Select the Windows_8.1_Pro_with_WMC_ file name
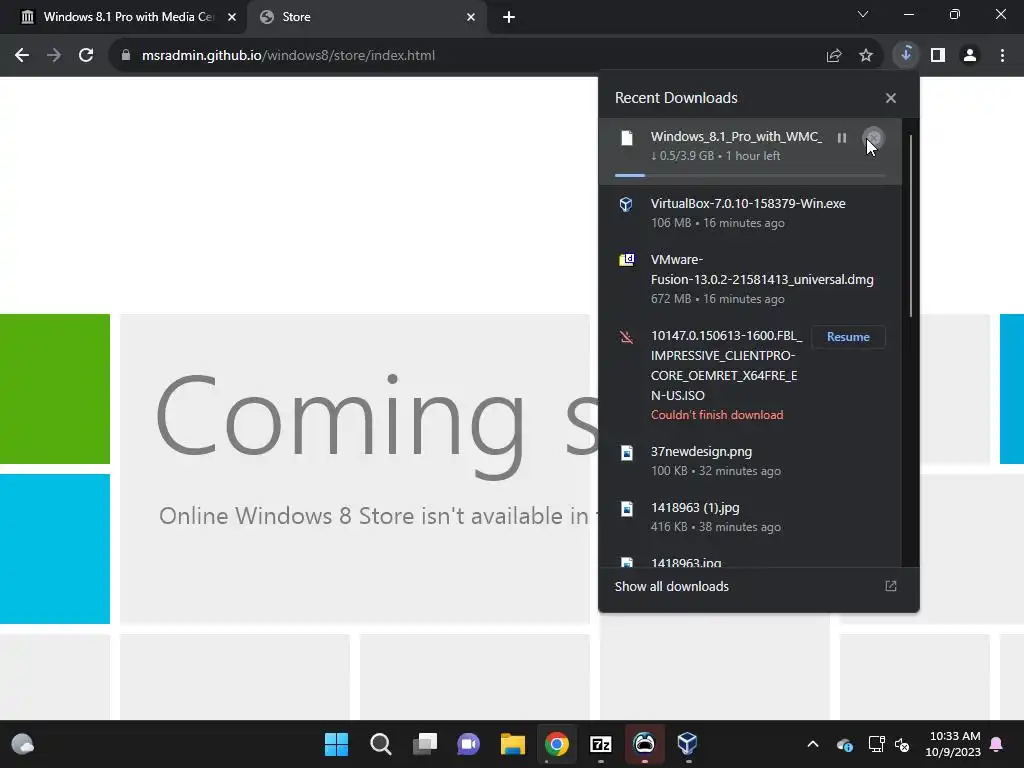Viewport: 1024px width, 768px height. (x=736, y=136)
